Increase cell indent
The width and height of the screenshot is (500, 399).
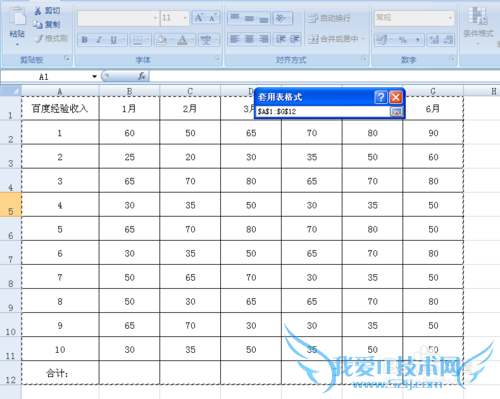click(294, 39)
